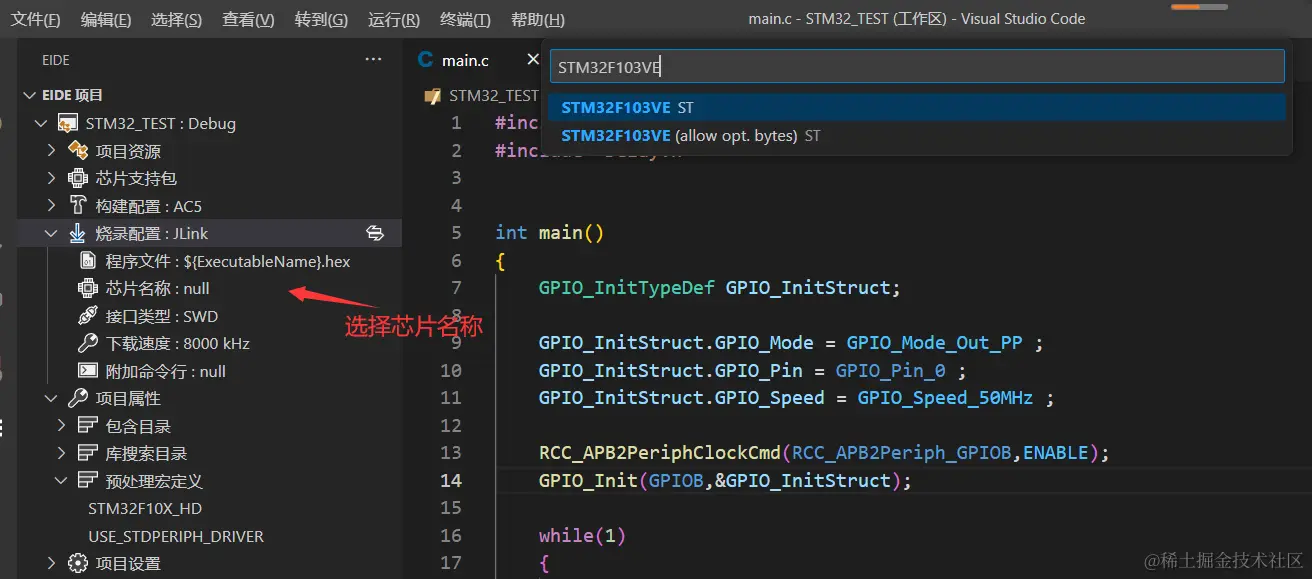This screenshot has height=579, width=1312.
Task: Click the 构建配置 hammer icon
Action: coord(78,206)
